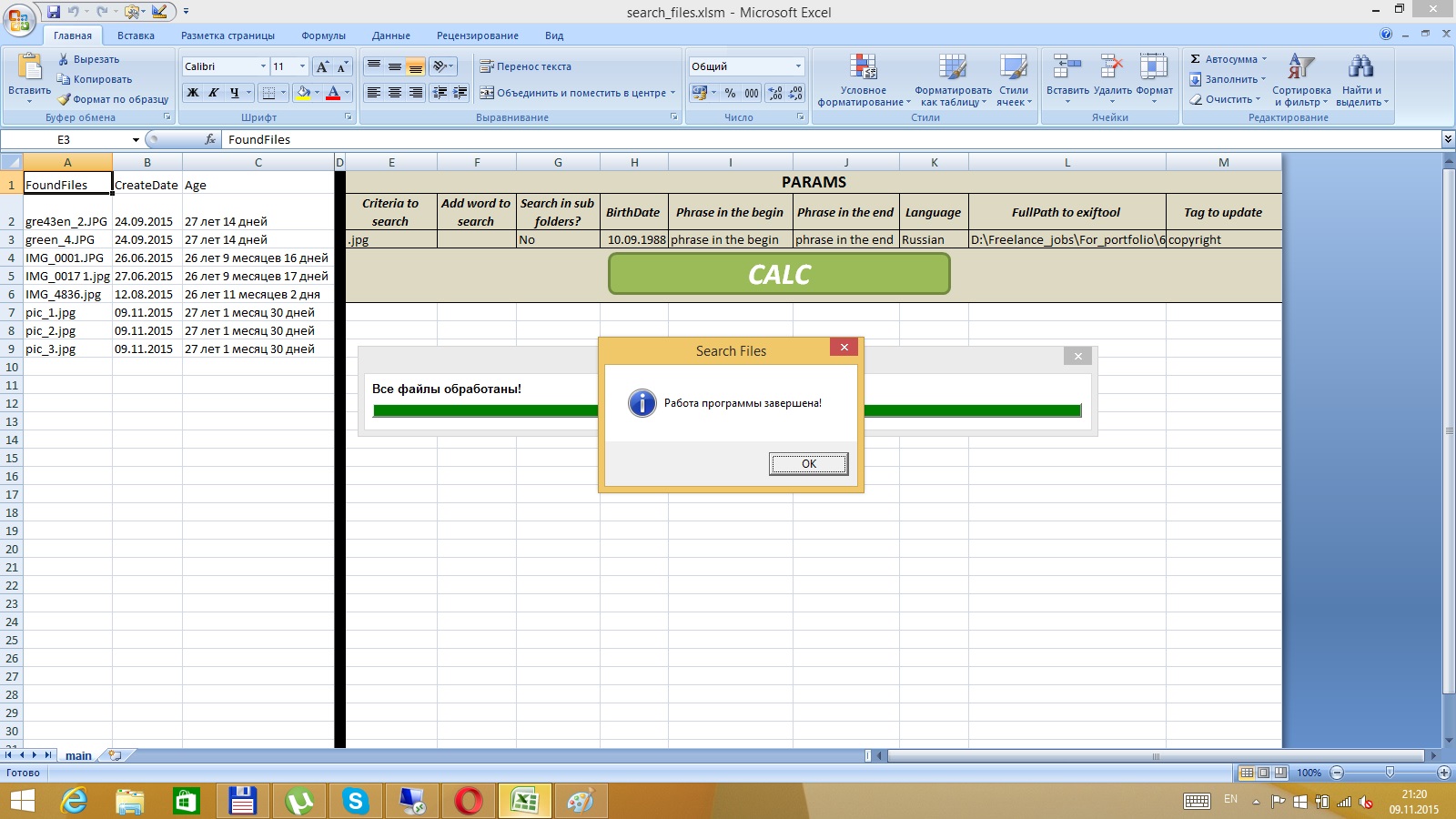Image resolution: width=1456 pixels, height=819 pixels.
Task: Open Opera browser from the taskbar
Action: (469, 801)
